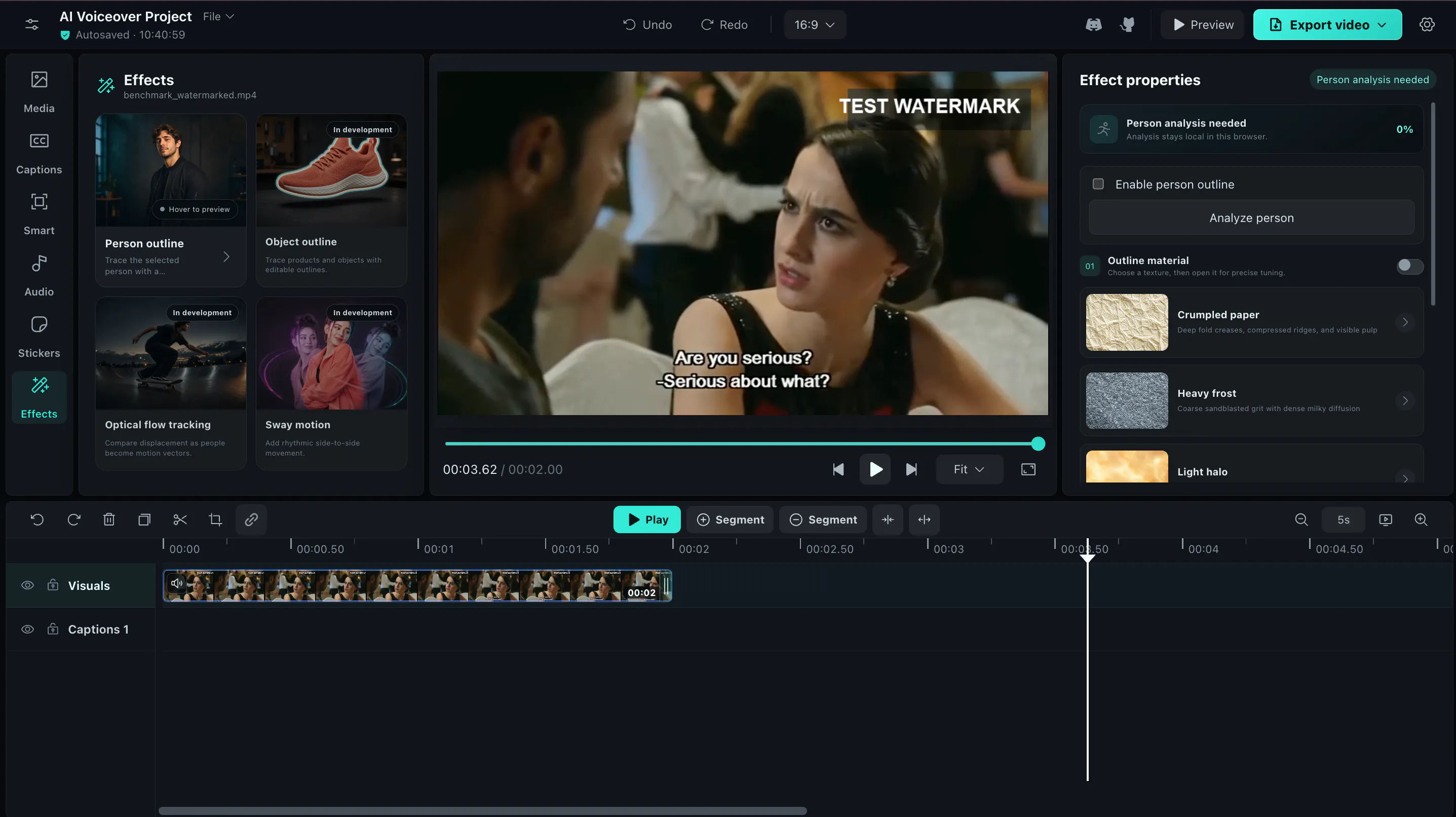Split clip with scissors icon
This screenshot has height=817, width=1456.
pos(180,519)
